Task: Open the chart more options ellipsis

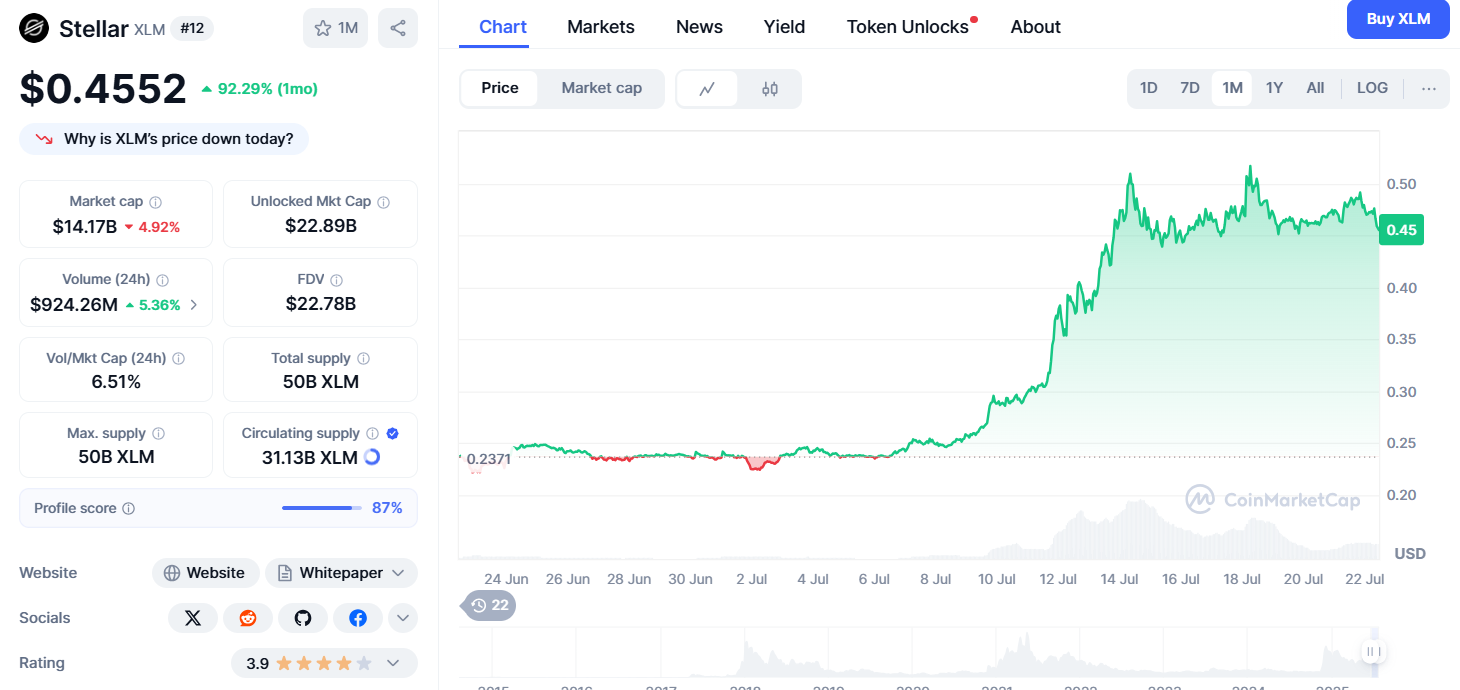Action: [1429, 88]
